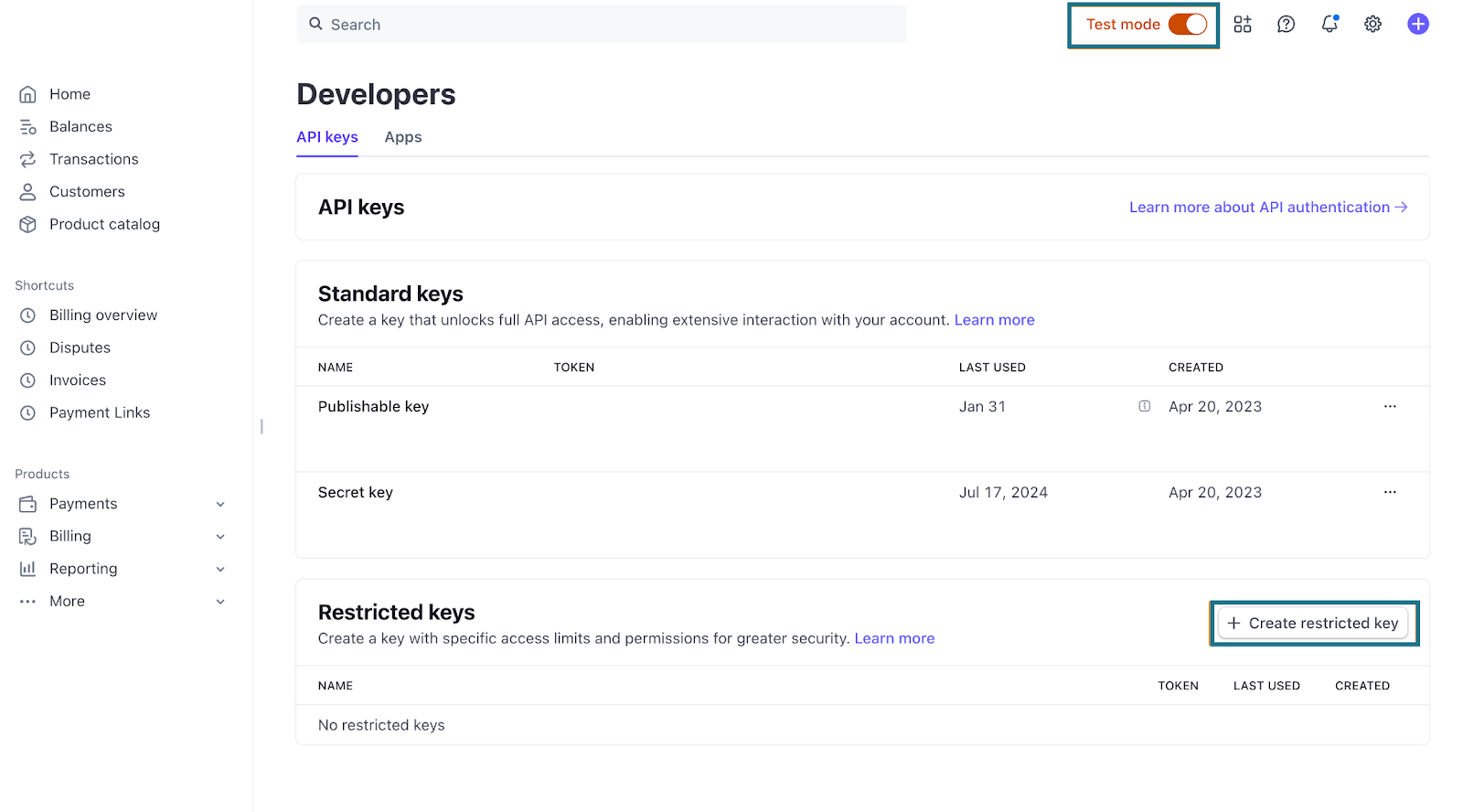
Task: Click the Customers person icon
Action: [x=28, y=192]
